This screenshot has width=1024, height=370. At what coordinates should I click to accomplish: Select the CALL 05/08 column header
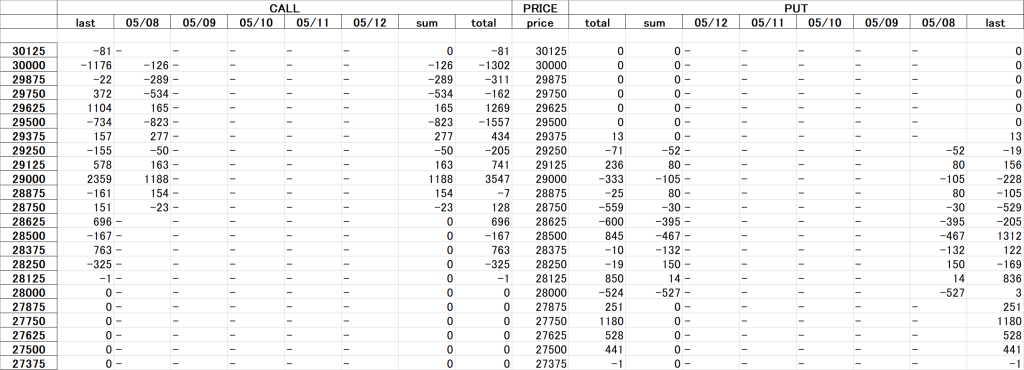click(142, 23)
